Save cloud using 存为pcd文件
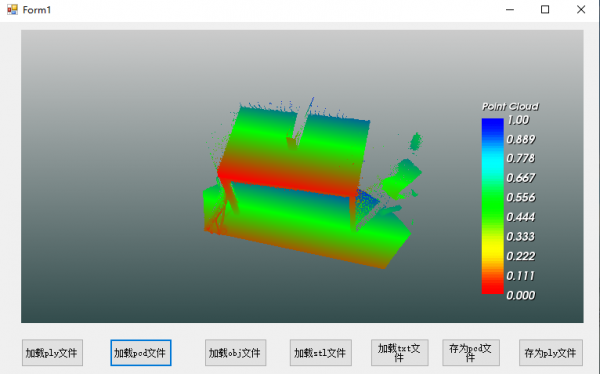This screenshot has width=600, height=374. 471,353
